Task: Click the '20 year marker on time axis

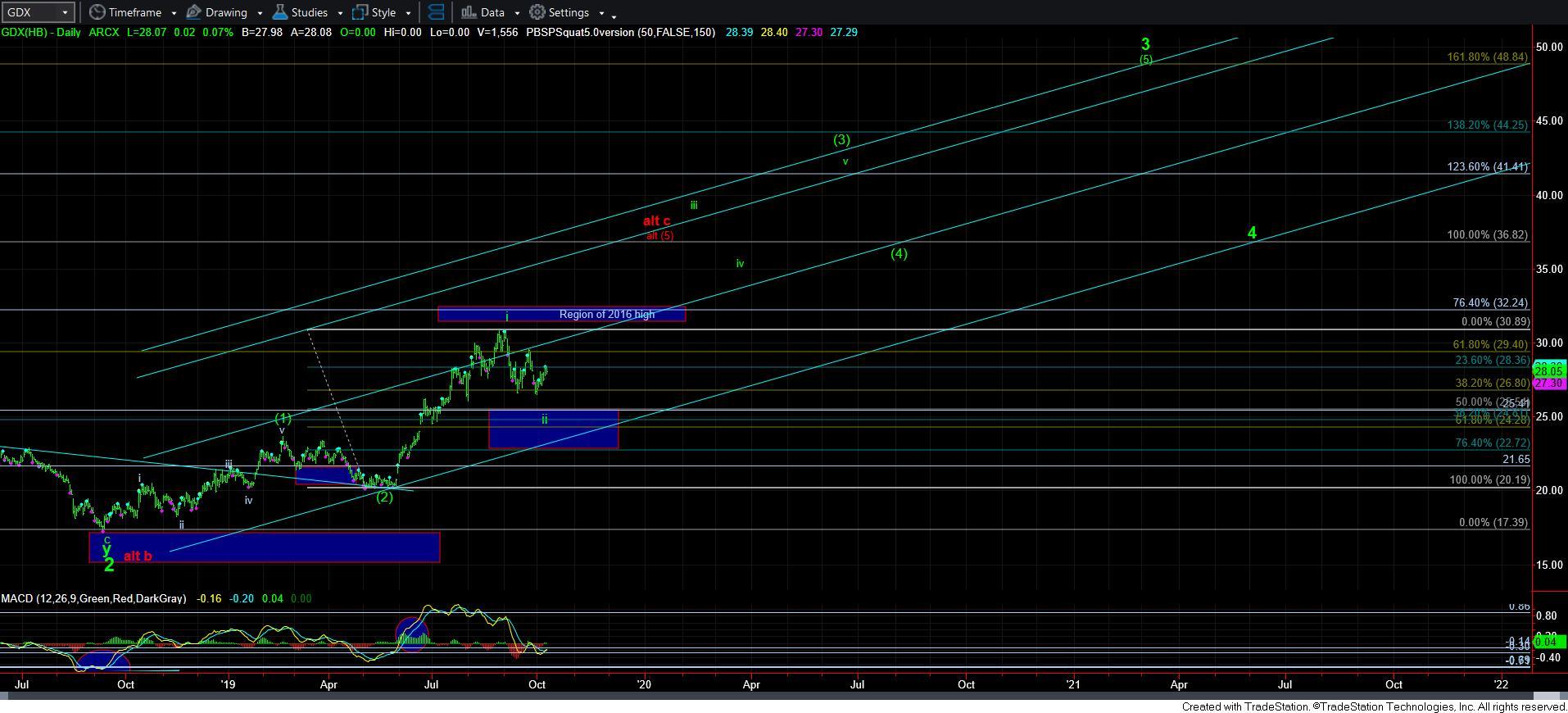Action: (x=644, y=684)
